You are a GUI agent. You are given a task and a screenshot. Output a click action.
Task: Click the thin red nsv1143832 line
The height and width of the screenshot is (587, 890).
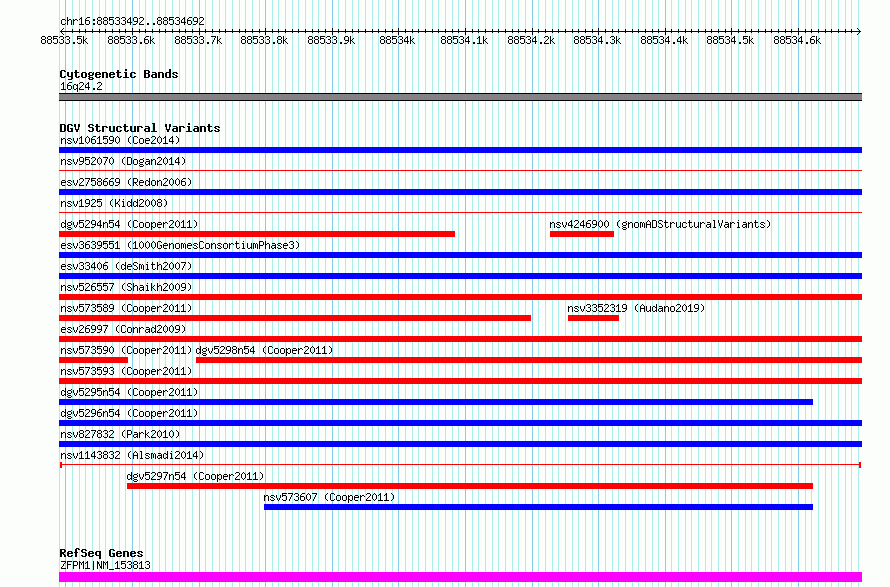pos(460,465)
